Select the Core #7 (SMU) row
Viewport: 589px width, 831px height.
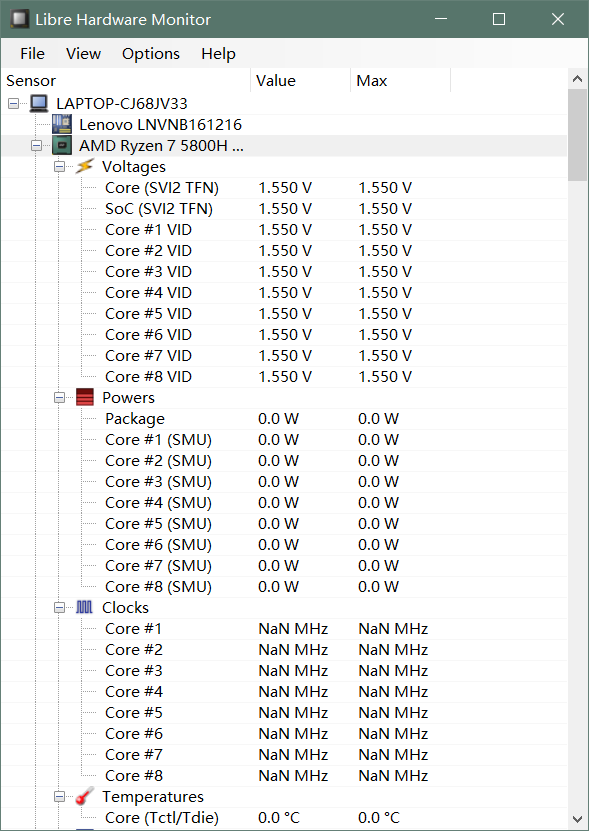tap(284, 565)
